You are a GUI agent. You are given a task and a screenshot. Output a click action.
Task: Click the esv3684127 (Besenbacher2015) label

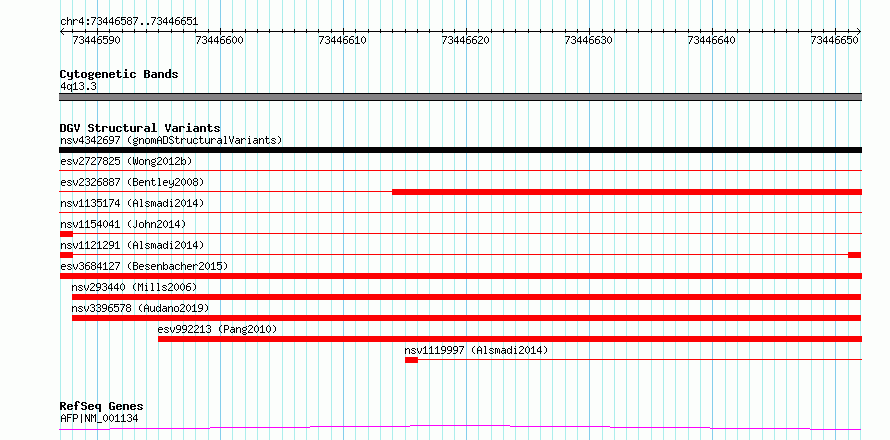[x=144, y=266]
